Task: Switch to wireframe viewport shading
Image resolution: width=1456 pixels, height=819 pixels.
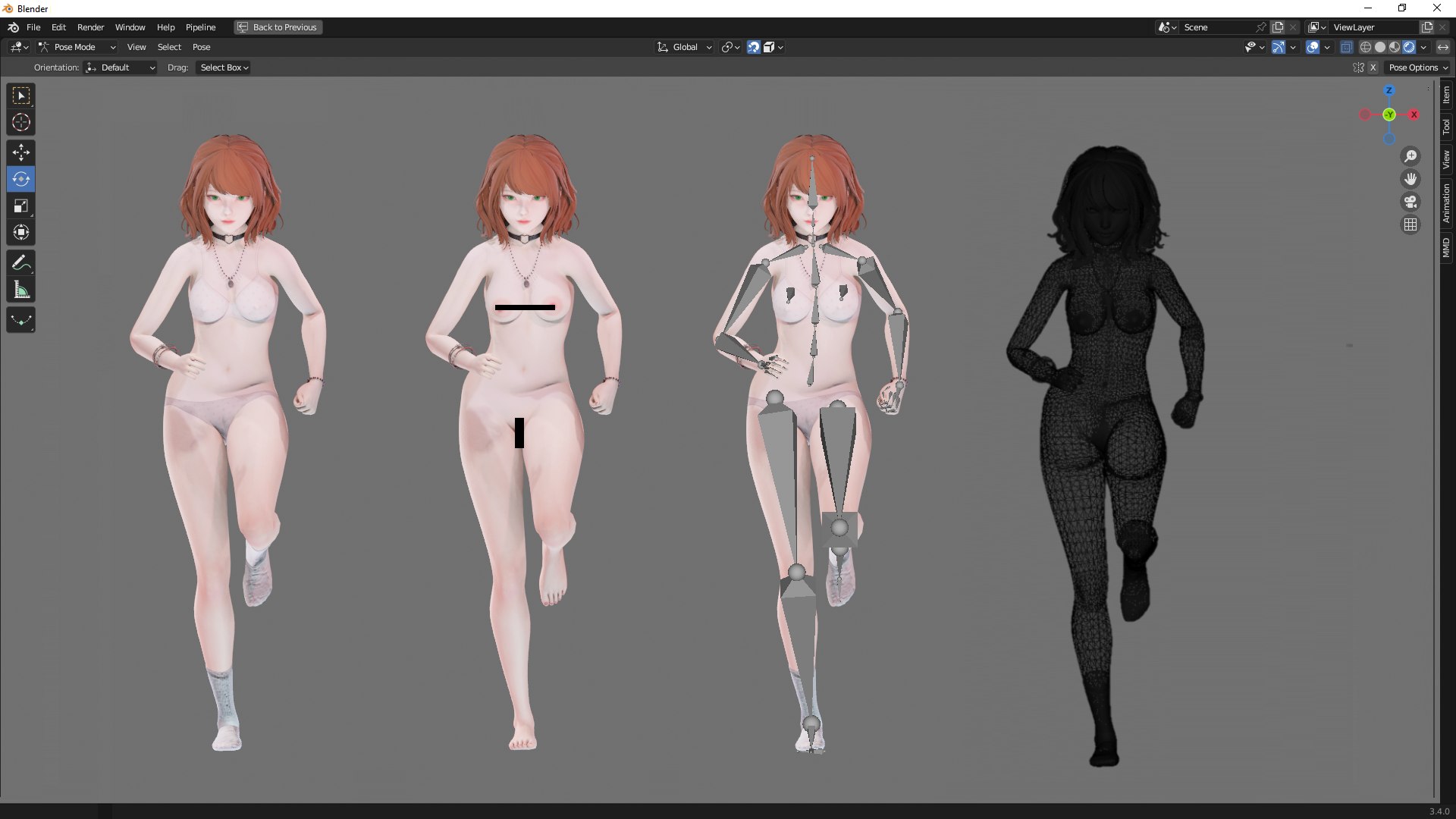Action: (1366, 47)
